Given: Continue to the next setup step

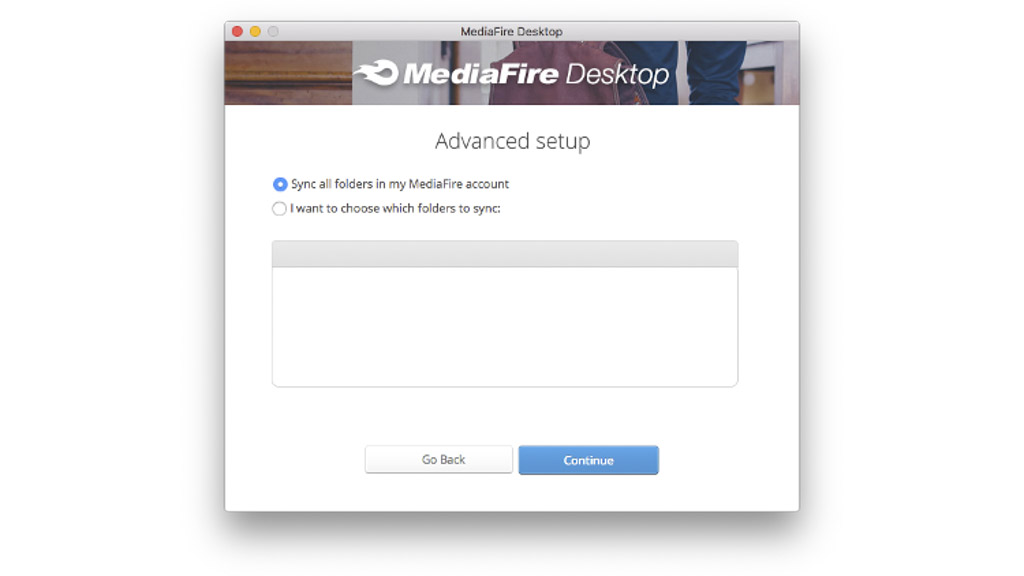Looking at the screenshot, I should pyautogui.click(x=588, y=460).
